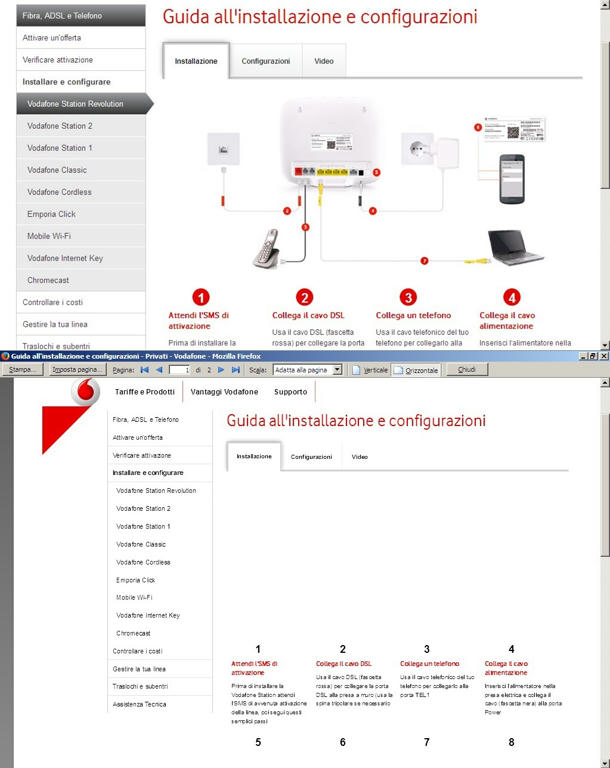Click 'Collega un telefono' heading in preview

(430, 664)
